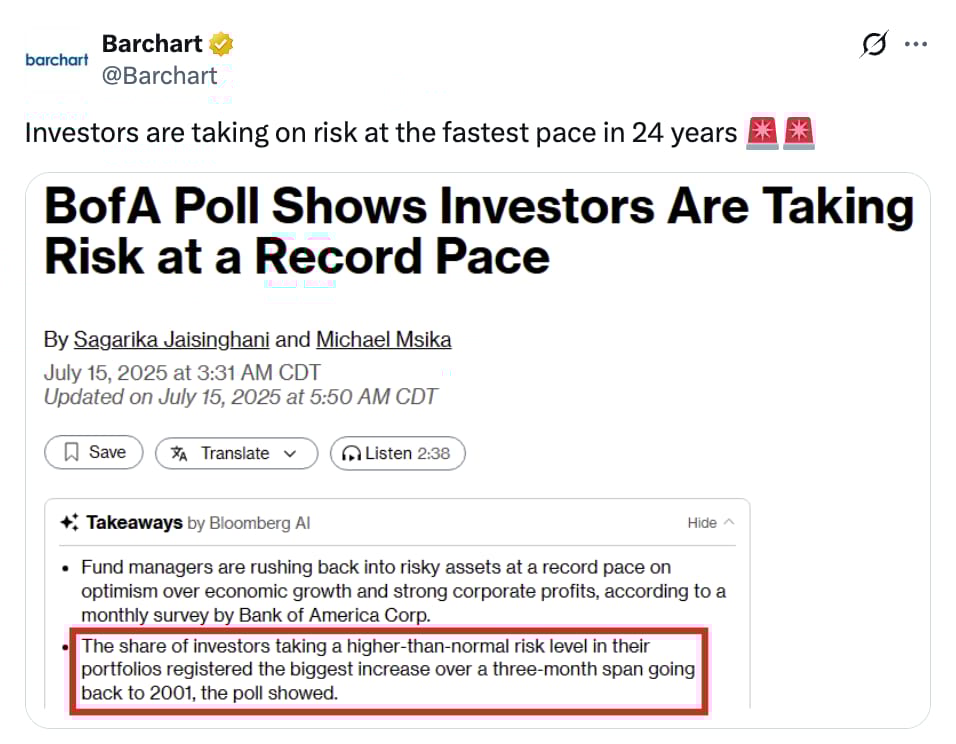The width and height of the screenshot is (956, 744).
Task: Click the Hide label in Takeaways
Action: [x=702, y=523]
